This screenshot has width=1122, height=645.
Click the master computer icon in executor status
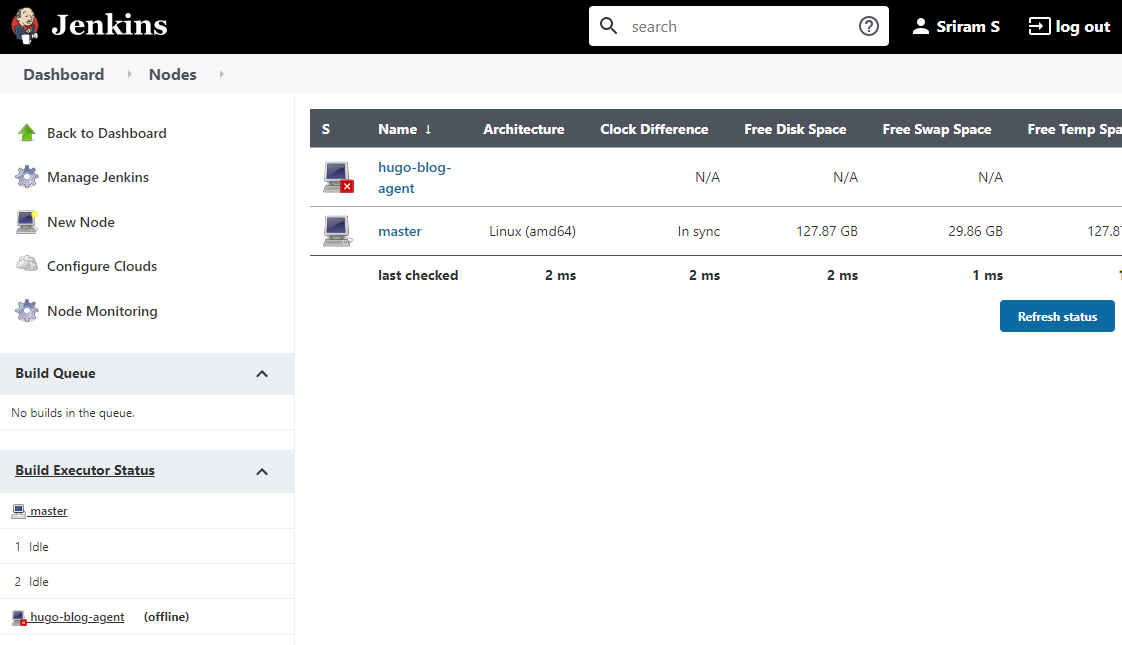[19, 511]
